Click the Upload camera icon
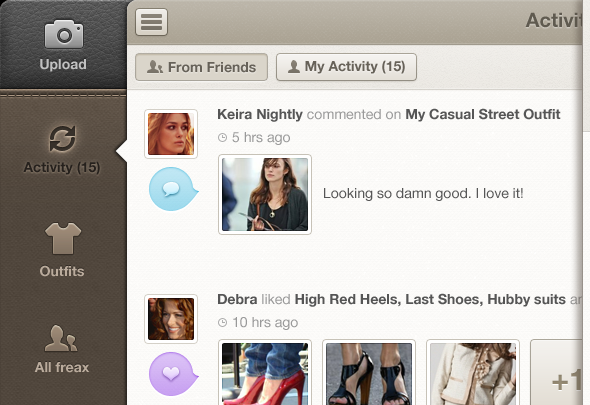The width and height of the screenshot is (590, 405). (x=64, y=34)
